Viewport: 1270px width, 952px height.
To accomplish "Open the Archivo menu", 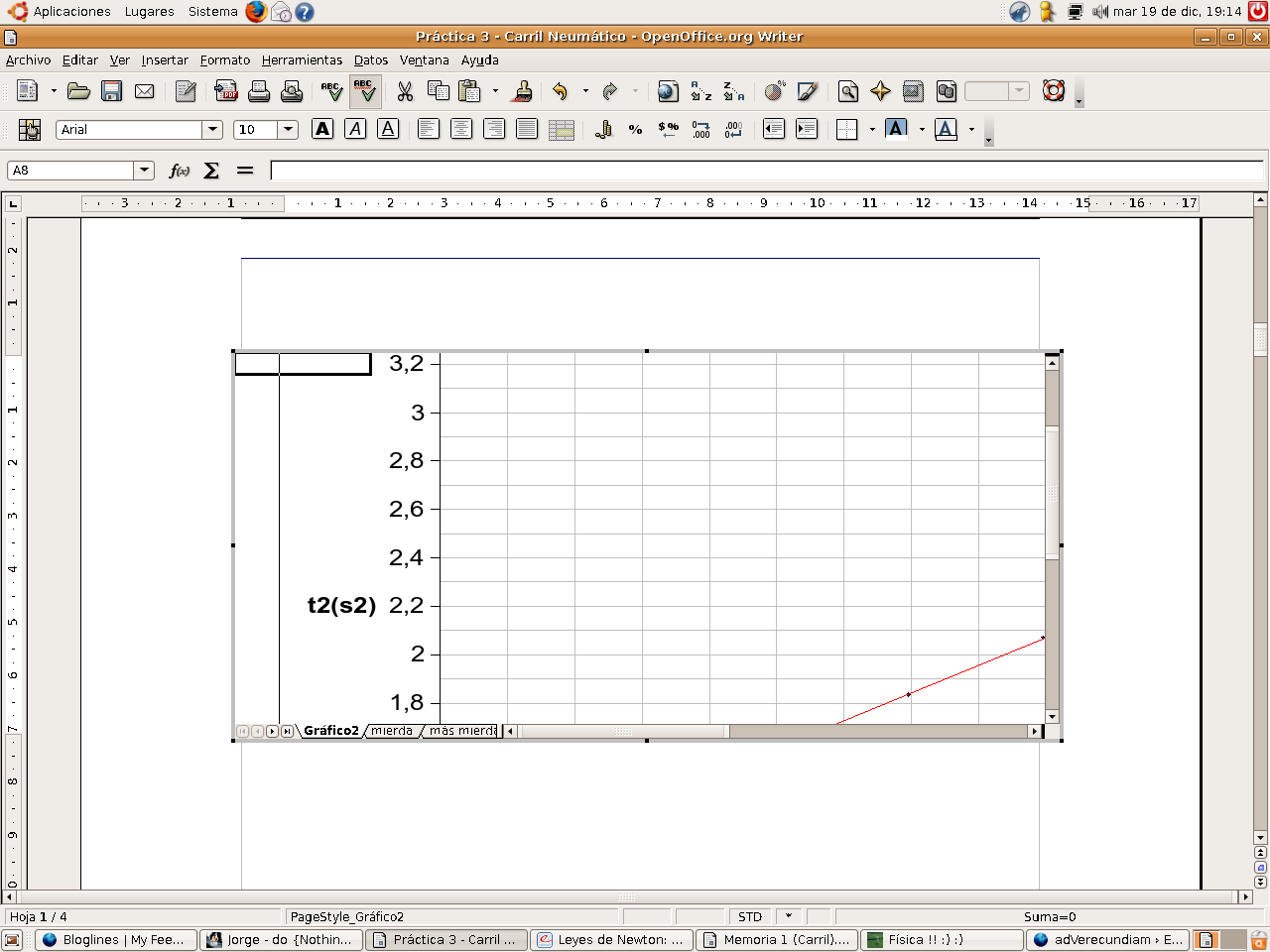I will [28, 60].
